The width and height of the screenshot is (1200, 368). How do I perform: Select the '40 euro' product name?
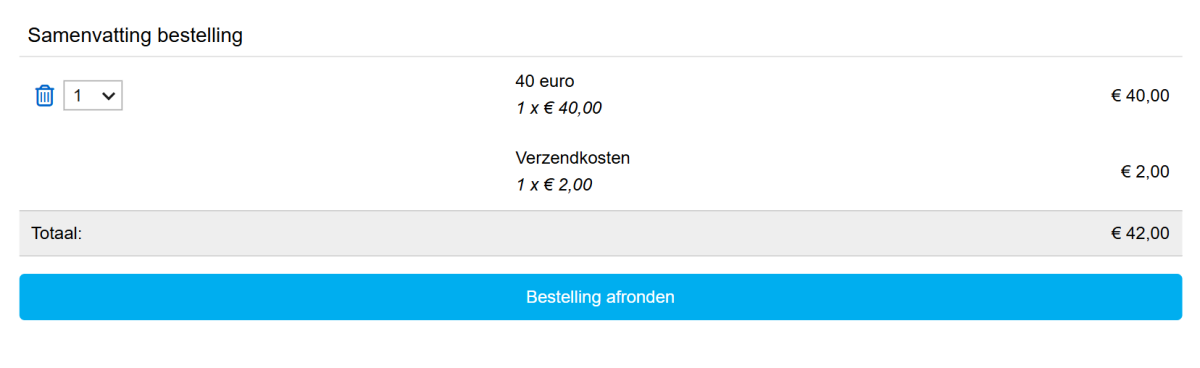point(545,81)
